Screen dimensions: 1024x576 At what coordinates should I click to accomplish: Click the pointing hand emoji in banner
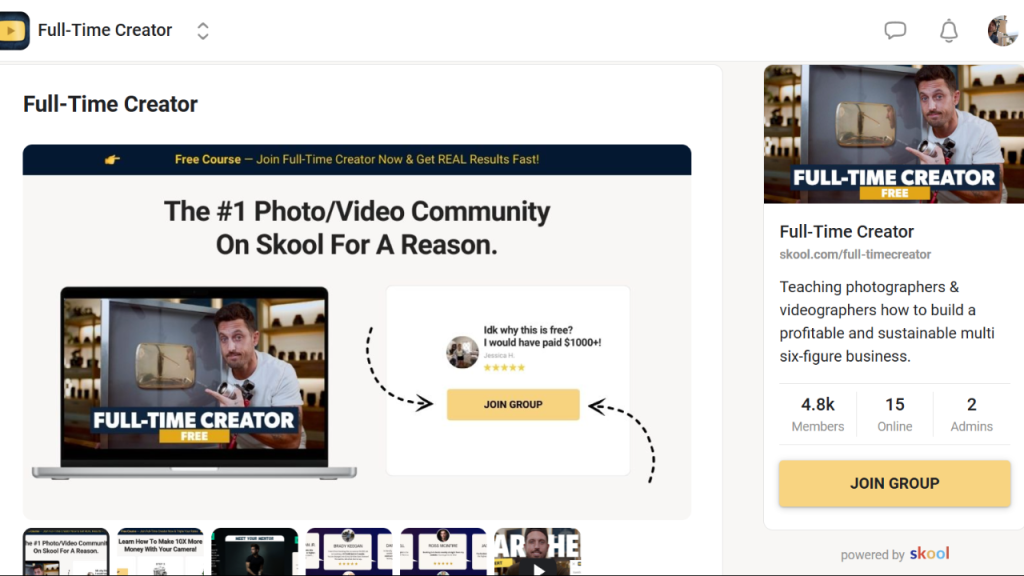pos(112,159)
